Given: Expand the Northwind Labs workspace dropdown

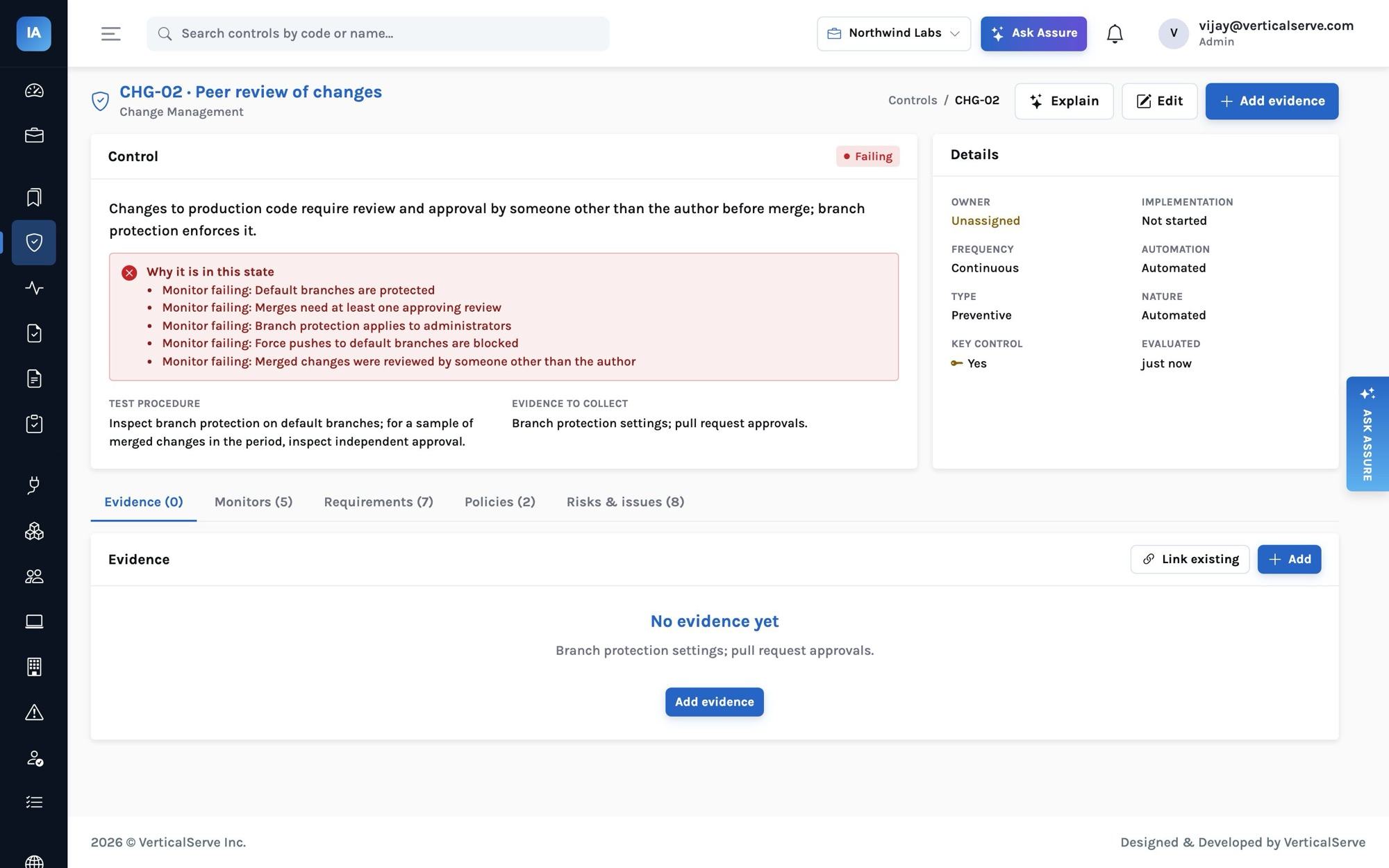Looking at the screenshot, I should tap(894, 33).
